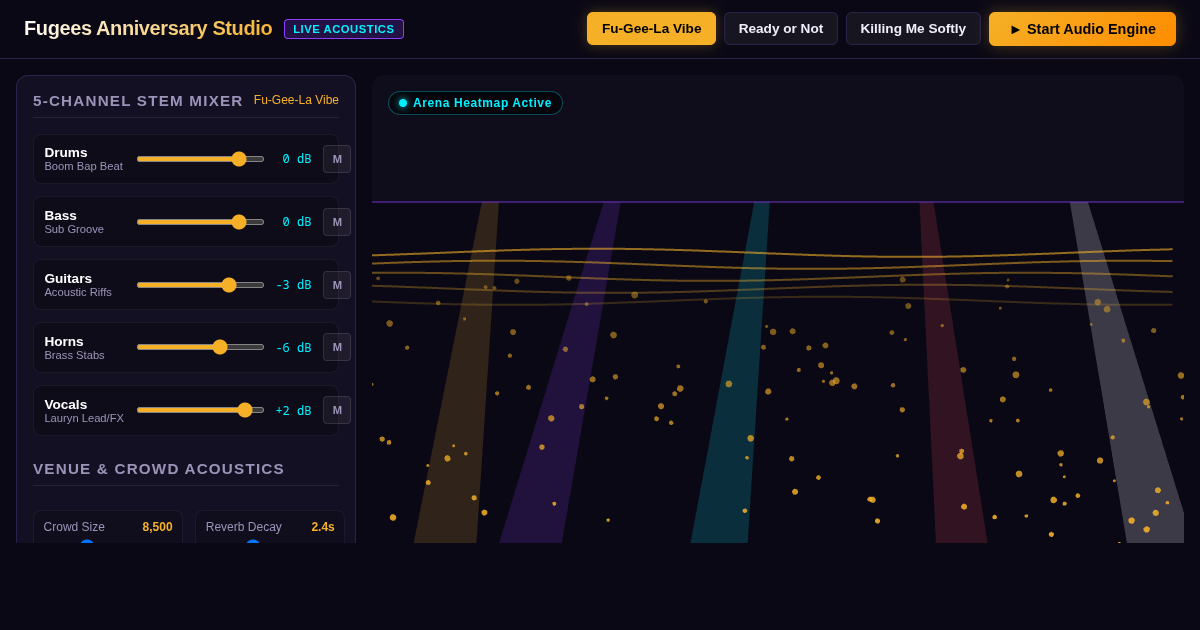Mute the Horns channel
Viewport: 1200px width, 630px height.
pos(337,347)
